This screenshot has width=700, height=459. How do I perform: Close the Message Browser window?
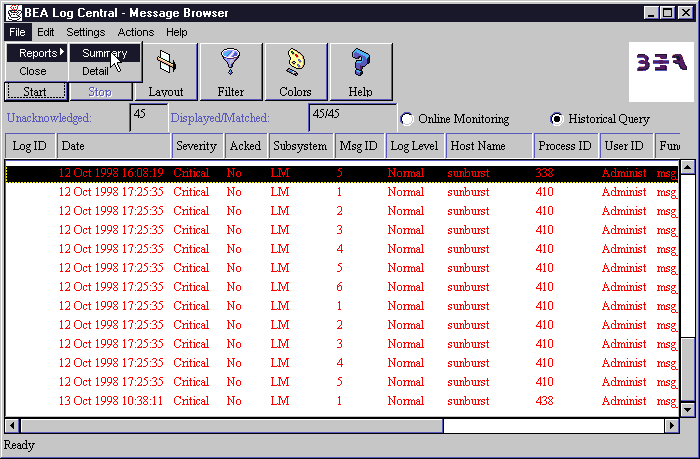point(686,13)
